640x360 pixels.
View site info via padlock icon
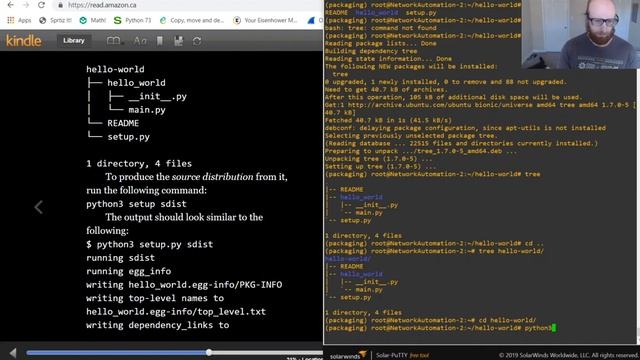tap(61, 5)
